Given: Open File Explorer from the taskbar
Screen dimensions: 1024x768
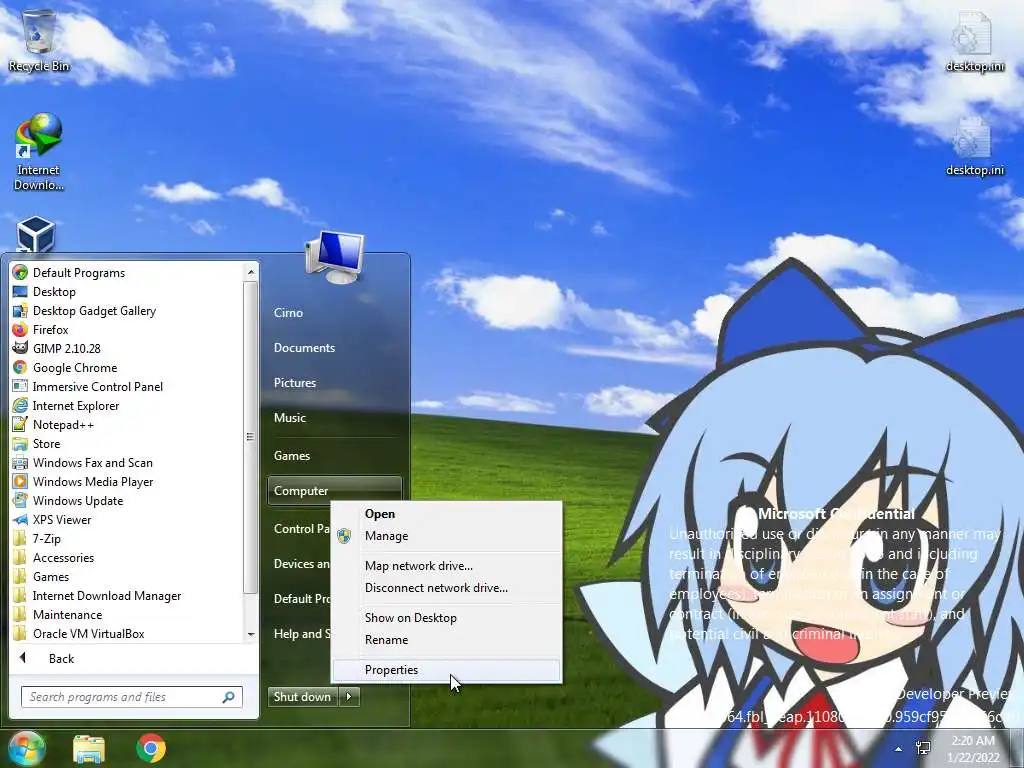Looking at the screenshot, I should pos(89,749).
